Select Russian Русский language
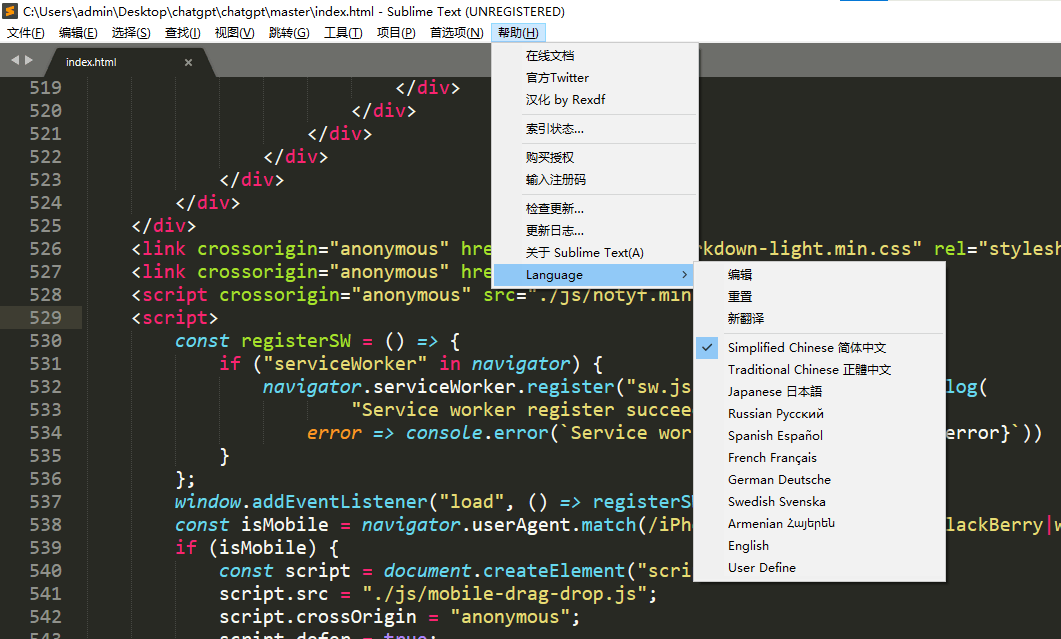The width and height of the screenshot is (1061, 639). [x=819, y=414]
